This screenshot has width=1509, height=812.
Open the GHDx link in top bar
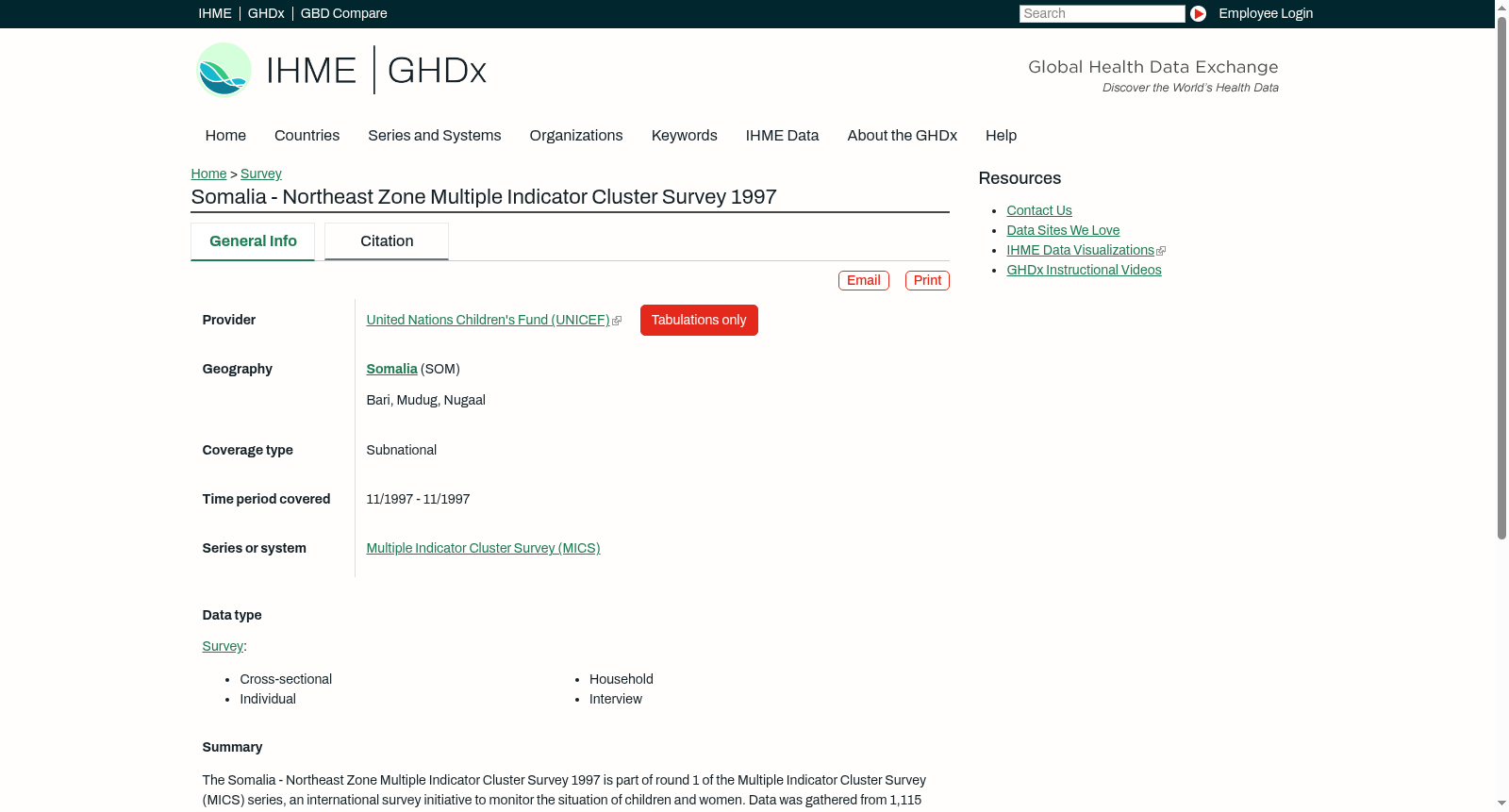[266, 13]
